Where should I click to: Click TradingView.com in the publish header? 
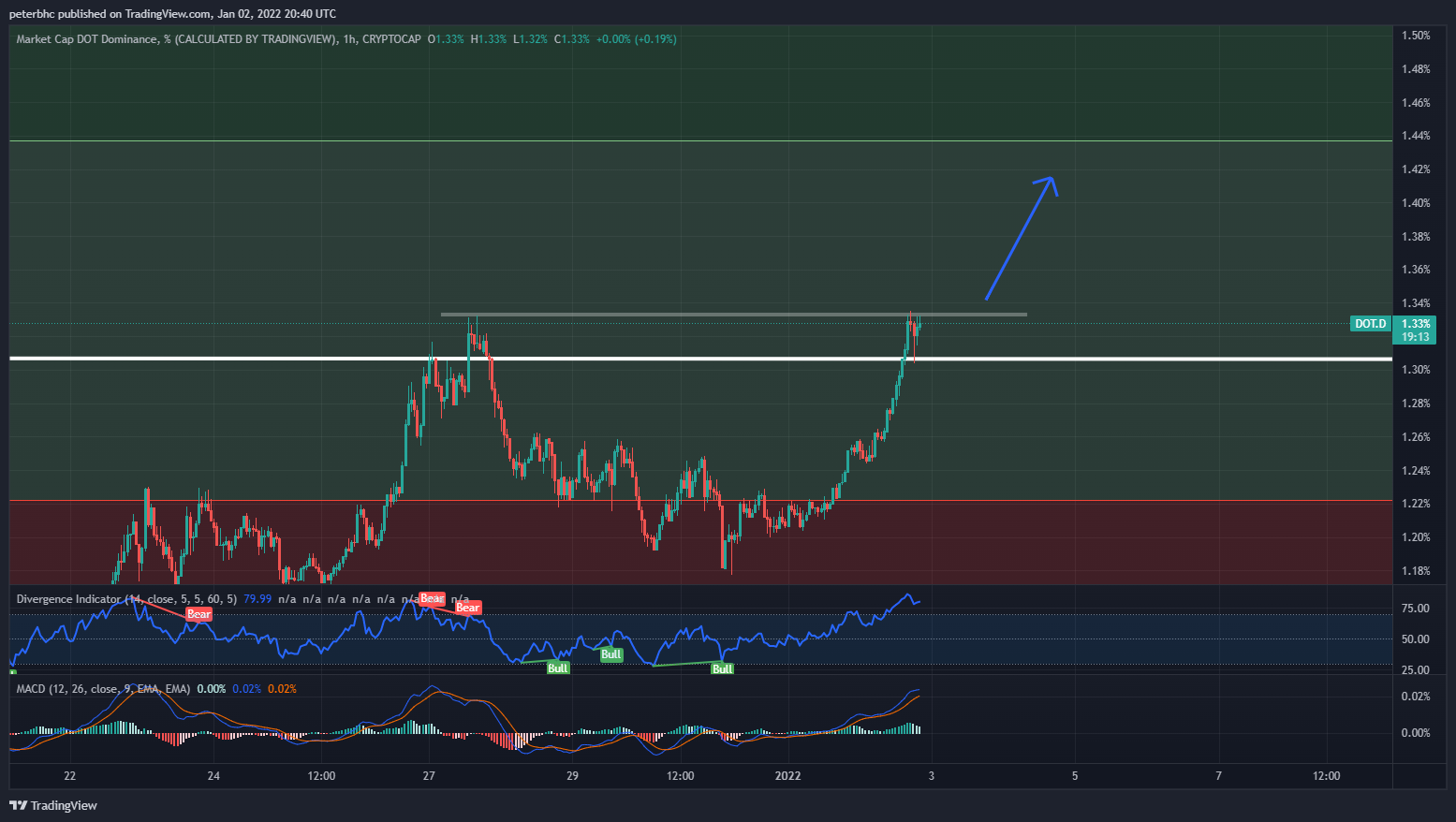pyautogui.click(x=169, y=14)
